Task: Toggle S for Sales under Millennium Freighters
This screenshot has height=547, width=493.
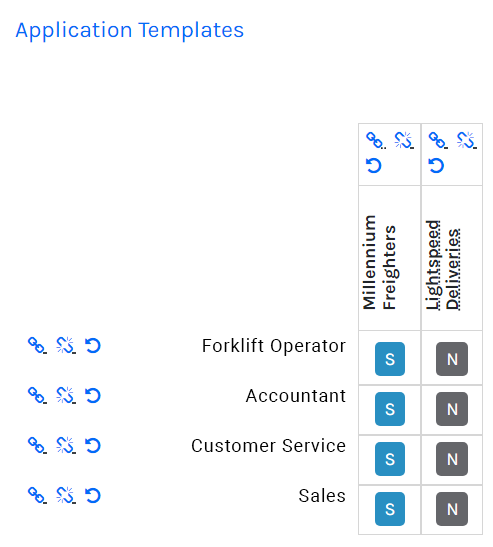Action: (x=390, y=509)
